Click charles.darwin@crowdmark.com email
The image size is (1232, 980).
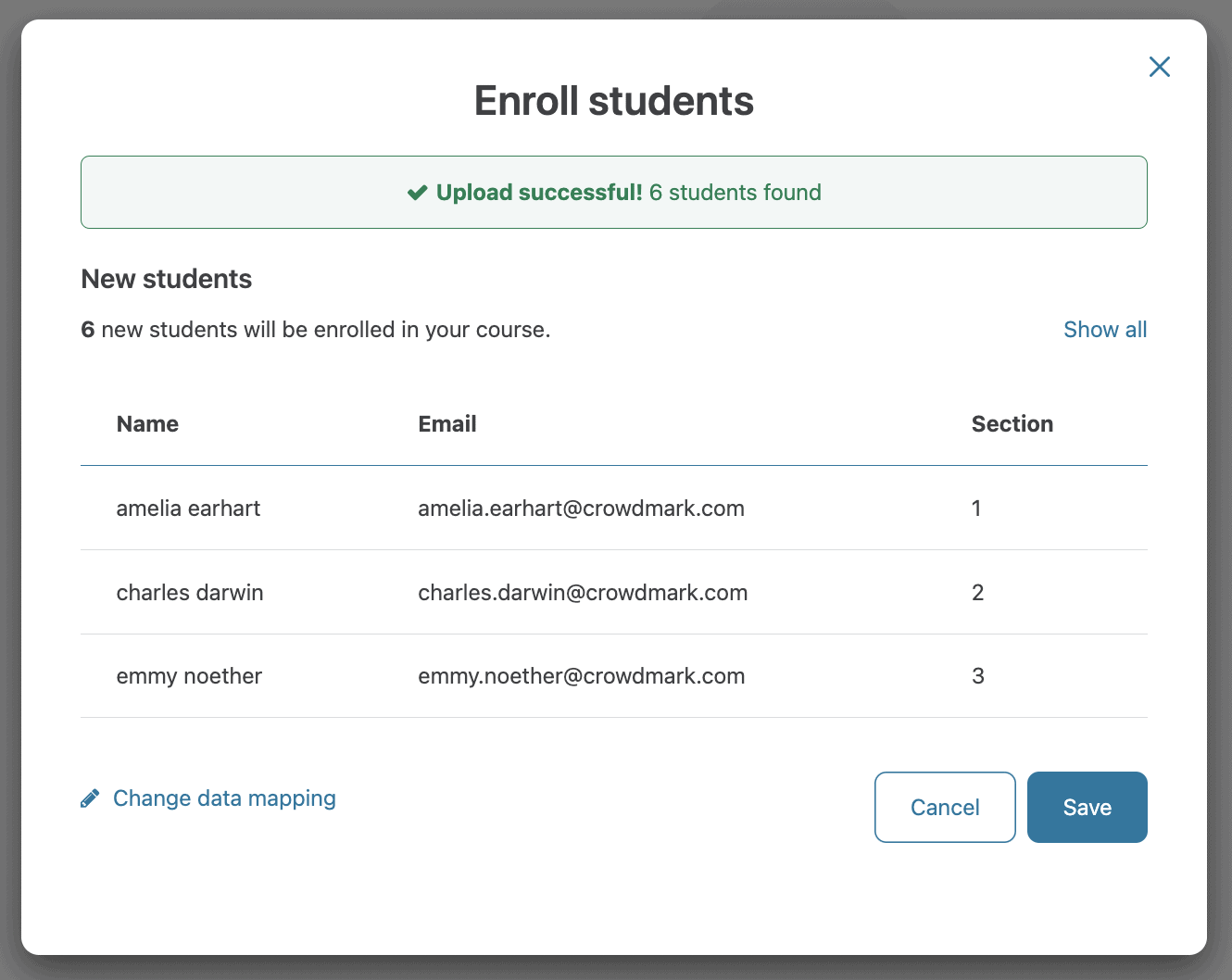(x=583, y=593)
